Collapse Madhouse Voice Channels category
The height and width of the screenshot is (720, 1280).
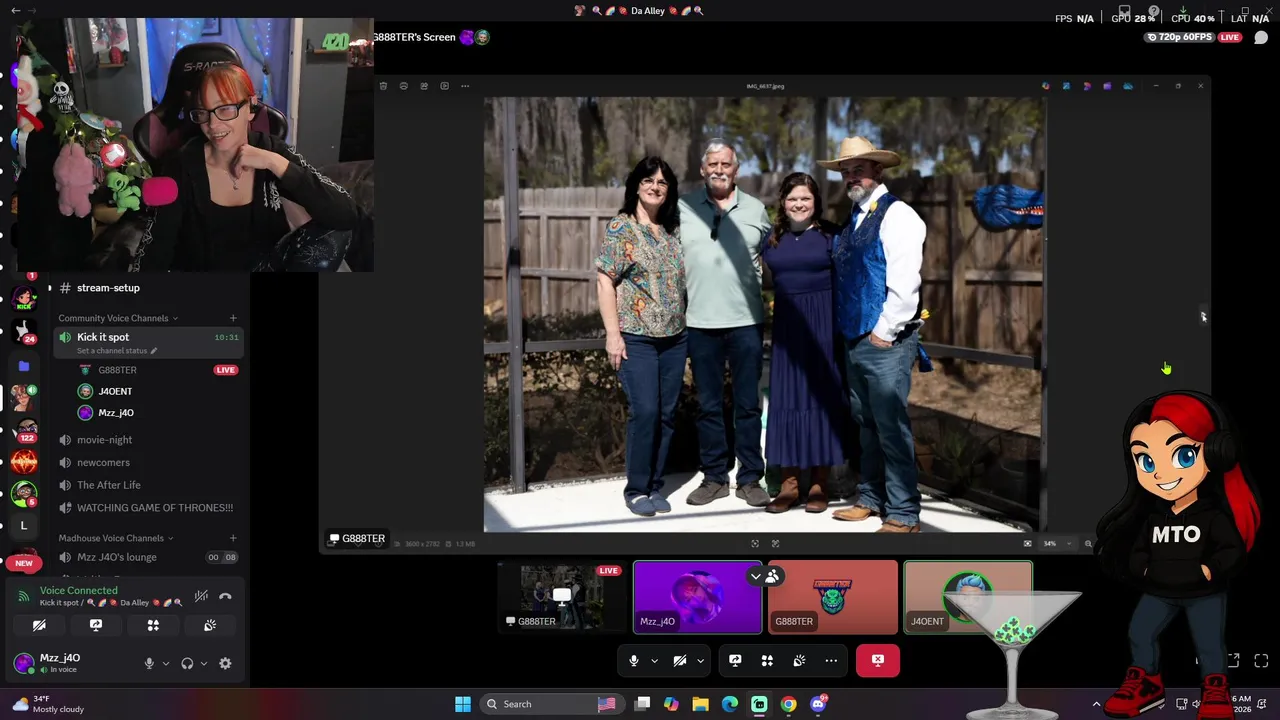click(116, 538)
